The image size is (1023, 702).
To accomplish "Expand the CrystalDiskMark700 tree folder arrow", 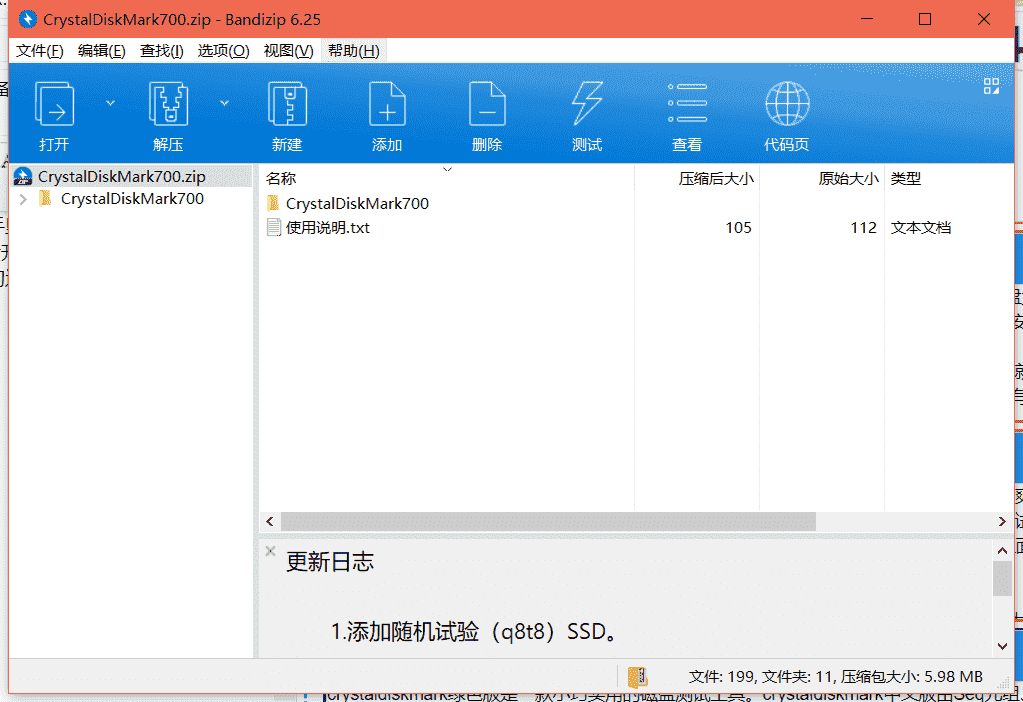I will 23,199.
